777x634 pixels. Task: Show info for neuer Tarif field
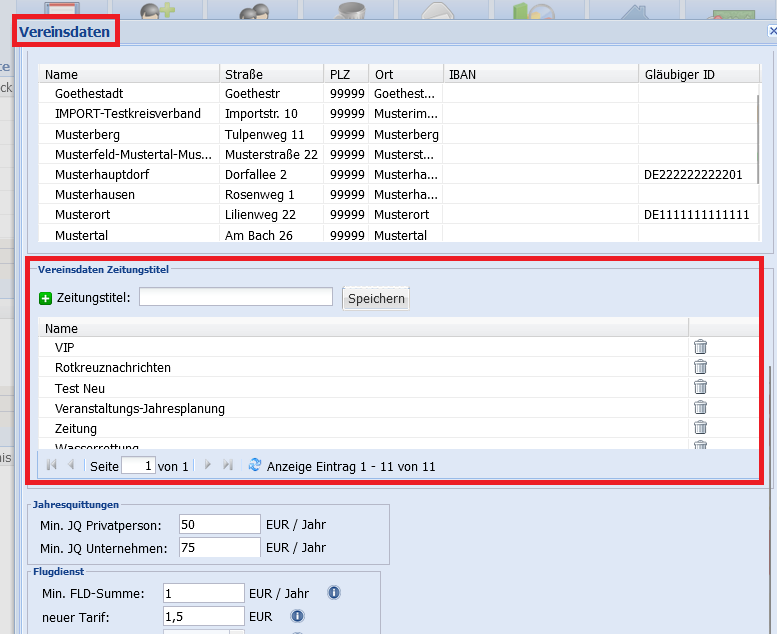click(x=297, y=616)
